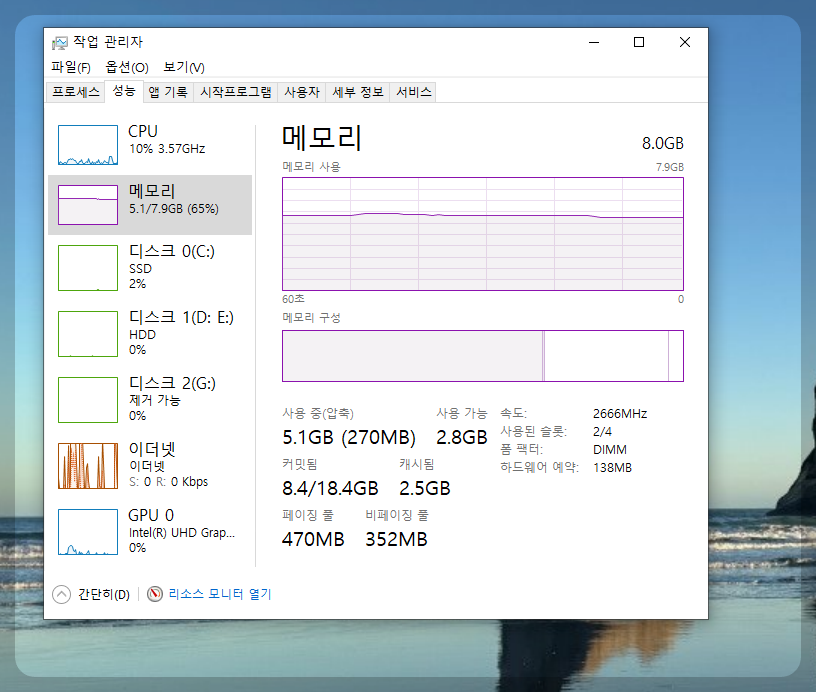Click the Task Manager app icon in title bar
The height and width of the screenshot is (692, 816).
click(60, 43)
